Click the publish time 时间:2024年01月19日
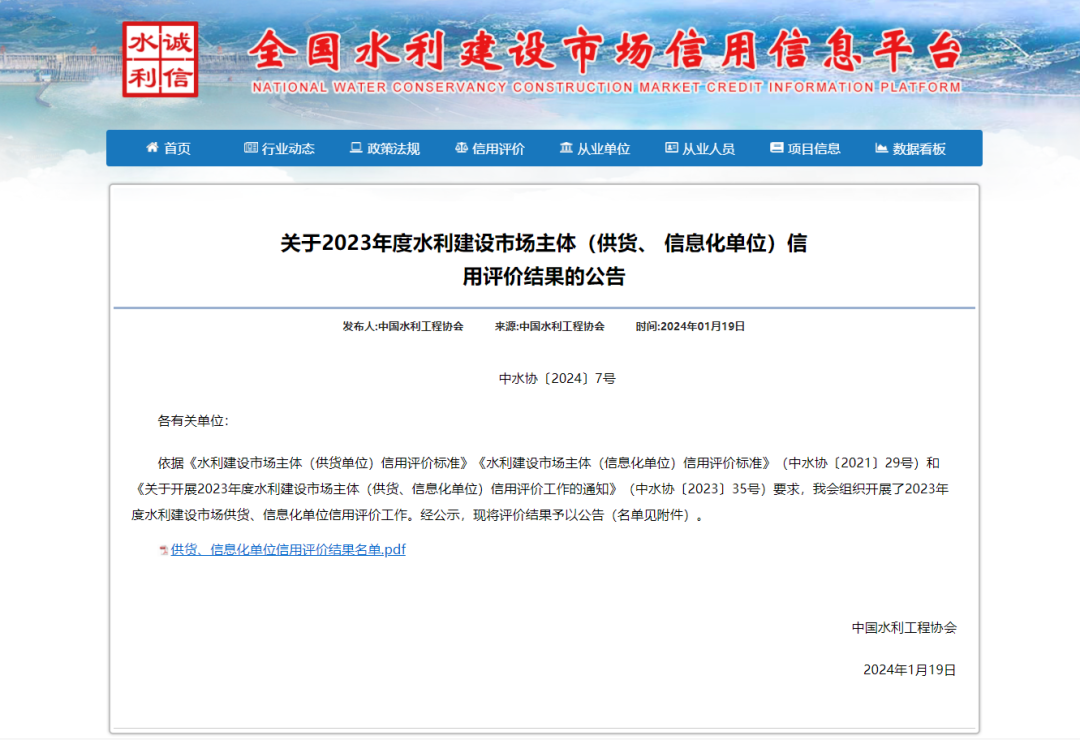Screen dimensions: 1080x740 coord(690,326)
